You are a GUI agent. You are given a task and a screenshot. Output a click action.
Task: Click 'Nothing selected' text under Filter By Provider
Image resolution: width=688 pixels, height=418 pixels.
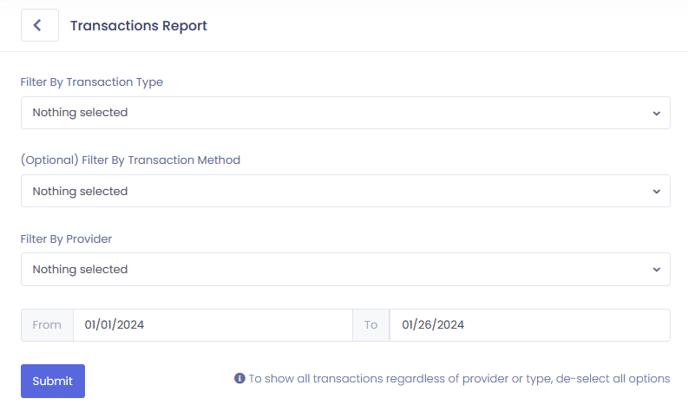click(x=80, y=269)
